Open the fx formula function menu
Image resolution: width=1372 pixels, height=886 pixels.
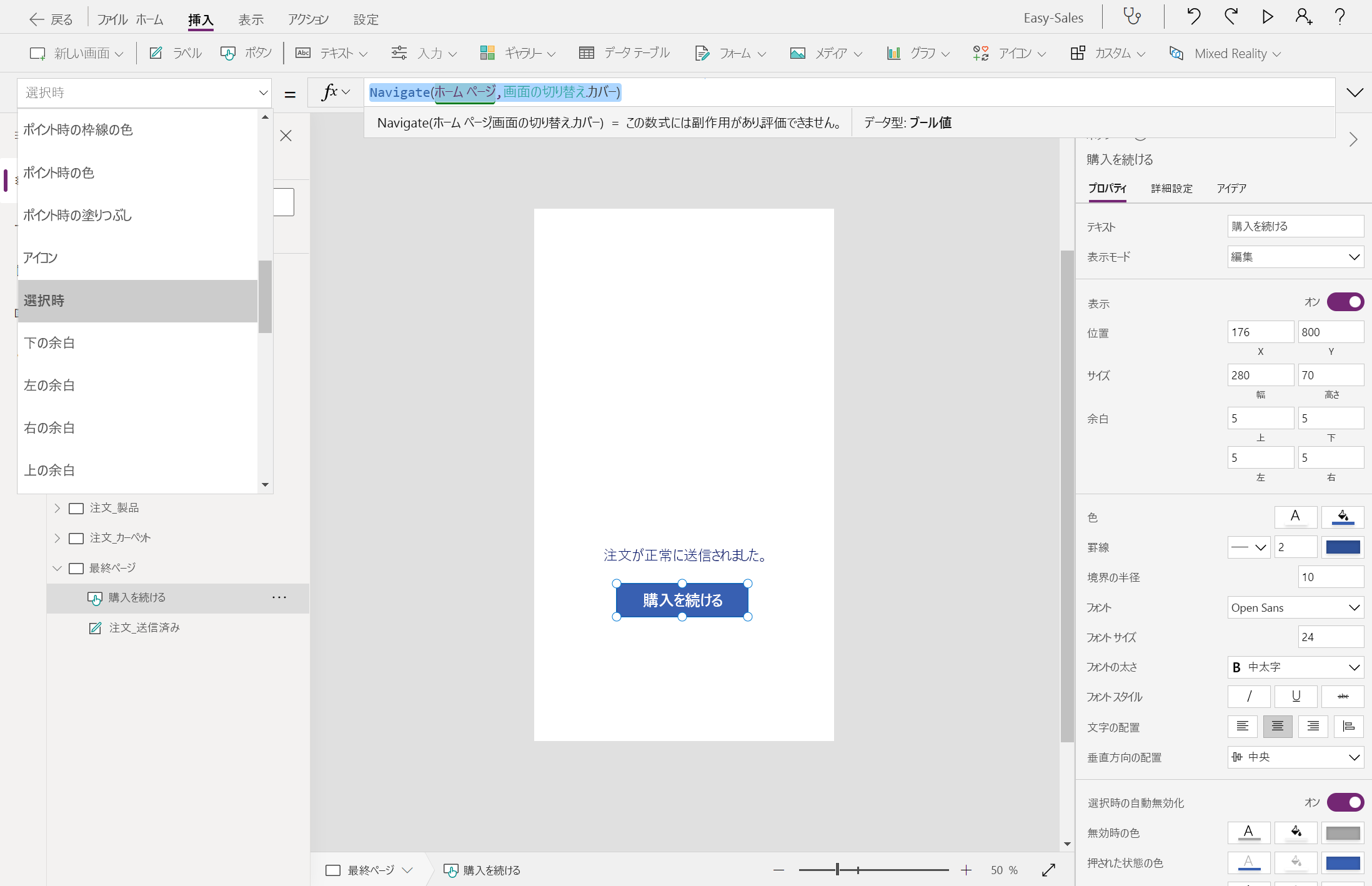click(x=336, y=92)
